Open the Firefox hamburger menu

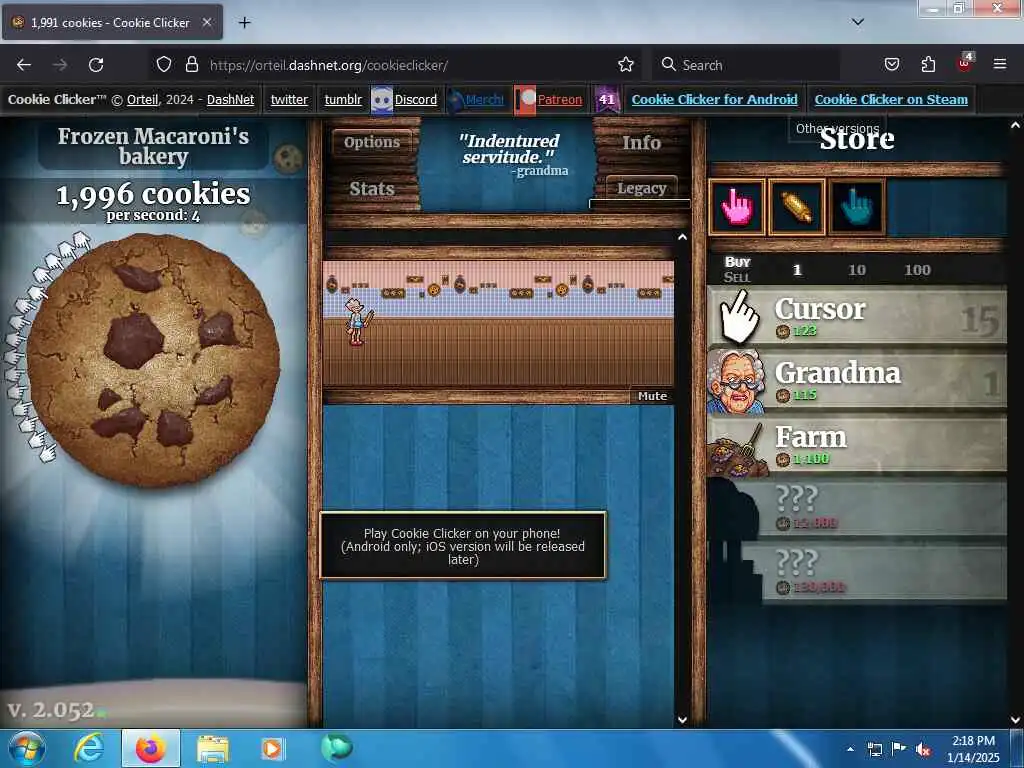click(x=999, y=64)
